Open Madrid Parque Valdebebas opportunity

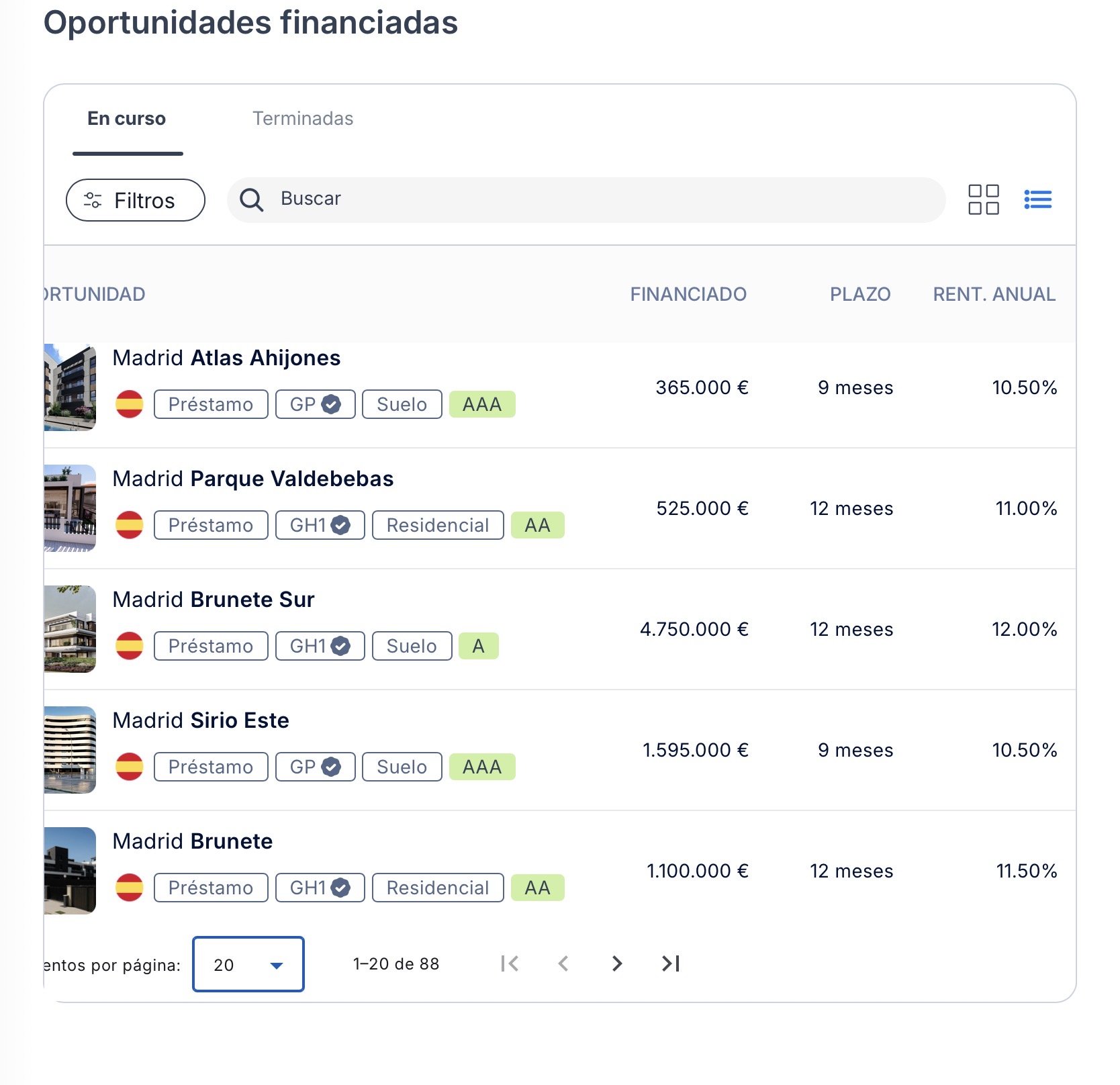point(252,479)
